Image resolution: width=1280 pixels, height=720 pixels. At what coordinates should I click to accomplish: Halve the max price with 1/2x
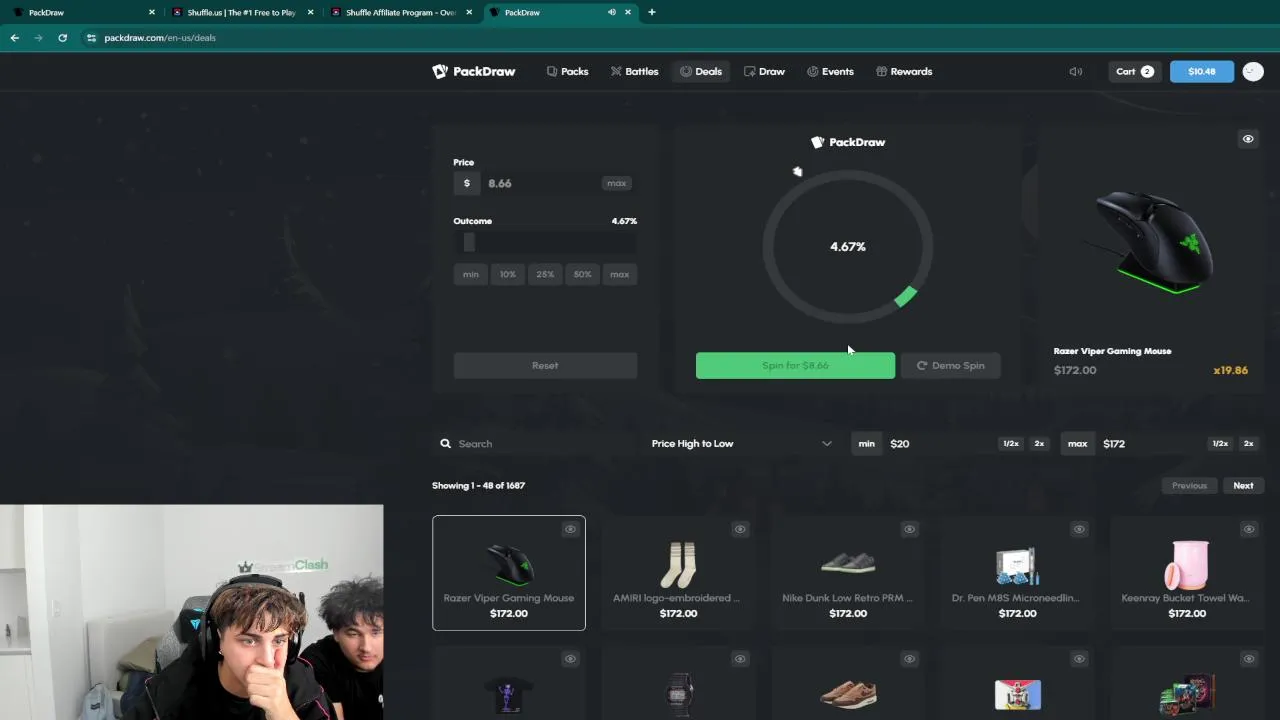tap(1220, 444)
